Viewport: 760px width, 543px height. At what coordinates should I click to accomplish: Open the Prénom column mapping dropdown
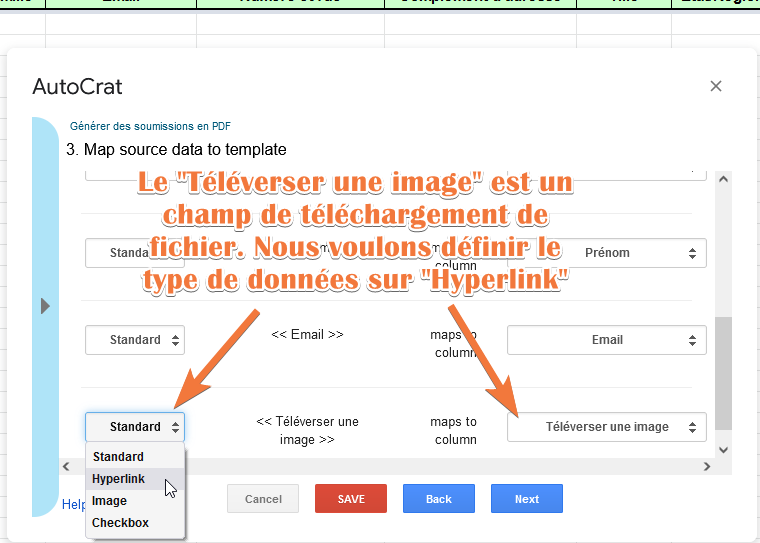click(x=607, y=253)
